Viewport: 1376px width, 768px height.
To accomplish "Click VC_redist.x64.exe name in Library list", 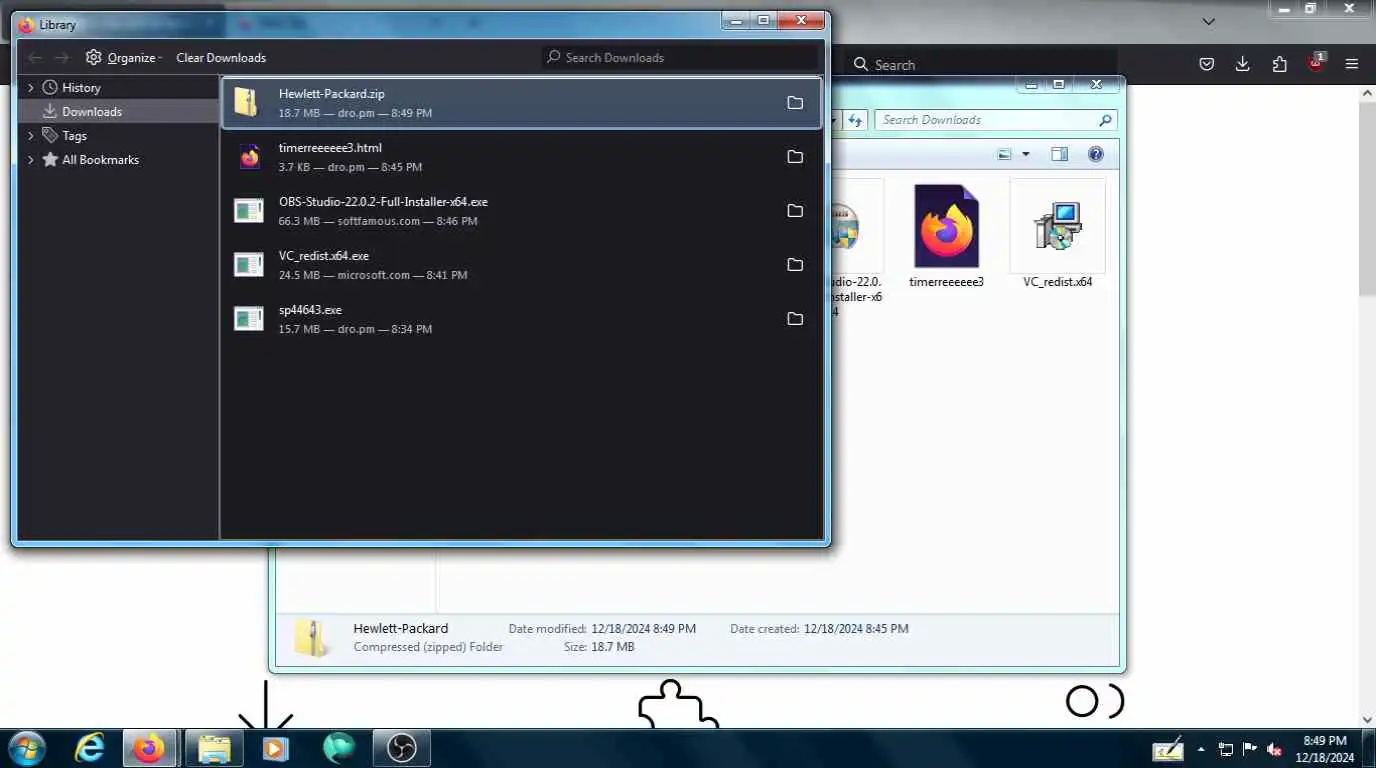I will pos(324,256).
